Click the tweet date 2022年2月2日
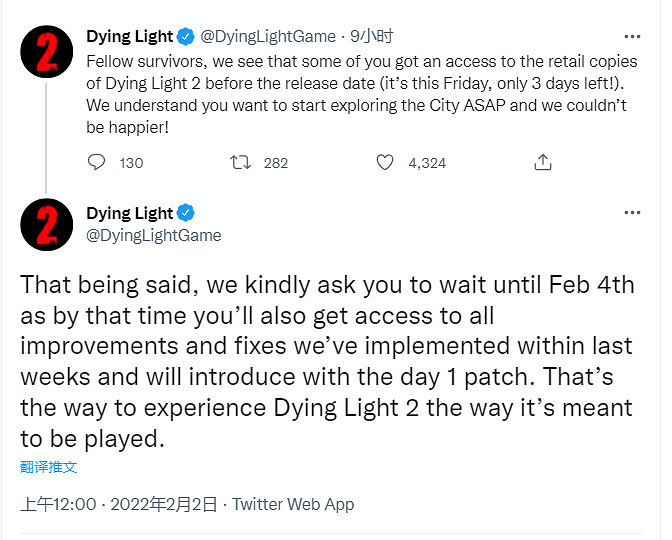The width and height of the screenshot is (672, 540). (164, 505)
